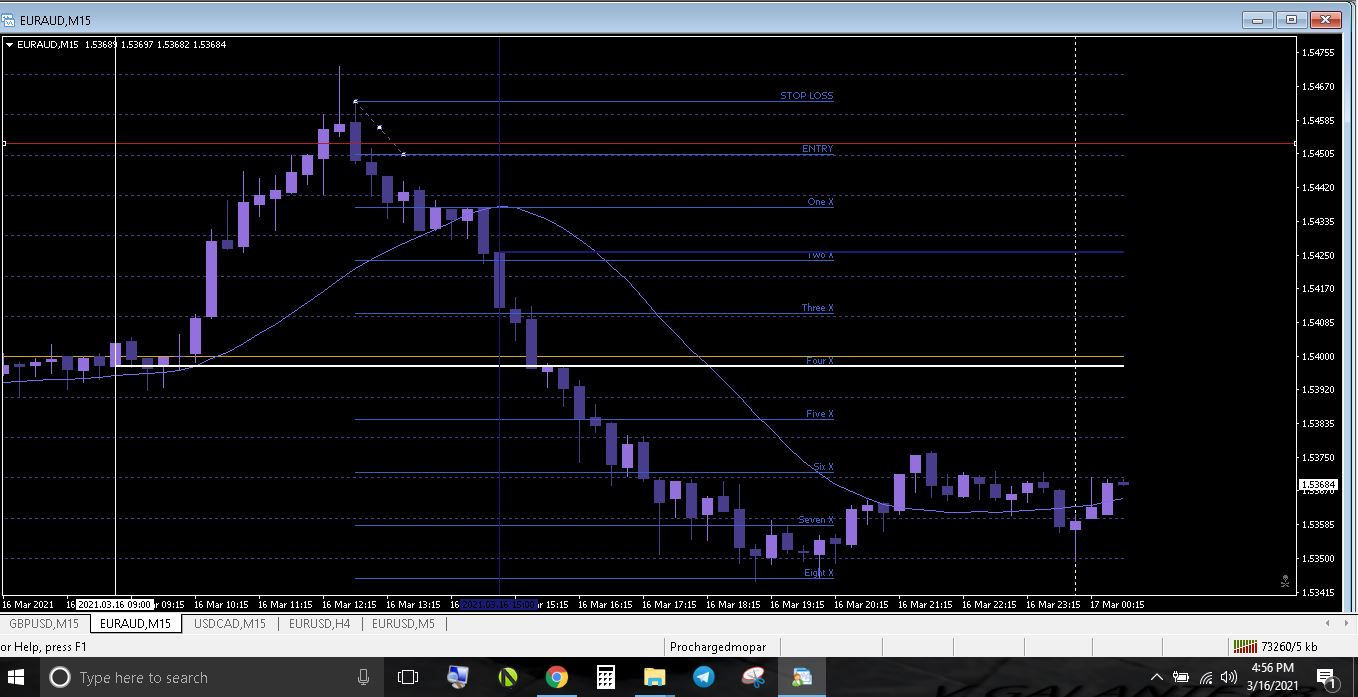Click the EURAUD chart window icon in title bar
Screen dimensions: 1358x697
pos(8,19)
